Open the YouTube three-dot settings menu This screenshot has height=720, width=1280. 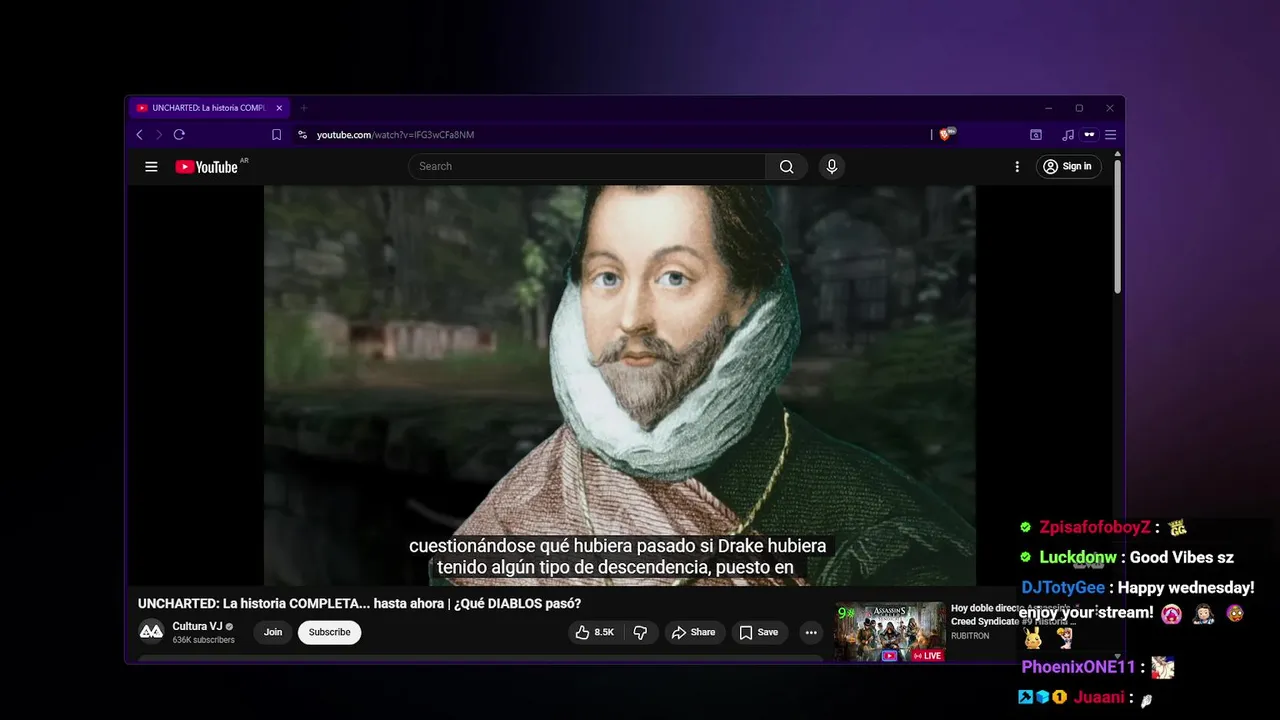(x=1017, y=167)
